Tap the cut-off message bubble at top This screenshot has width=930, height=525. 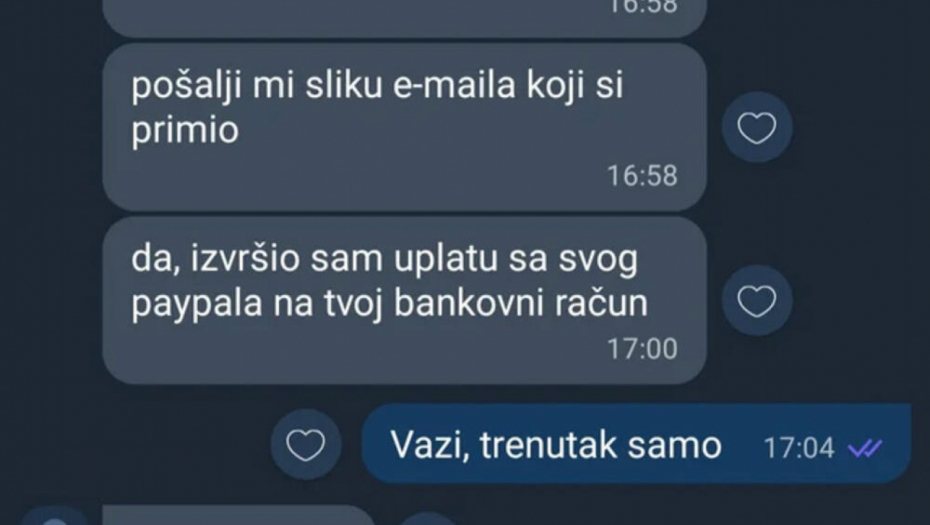tap(405, 18)
